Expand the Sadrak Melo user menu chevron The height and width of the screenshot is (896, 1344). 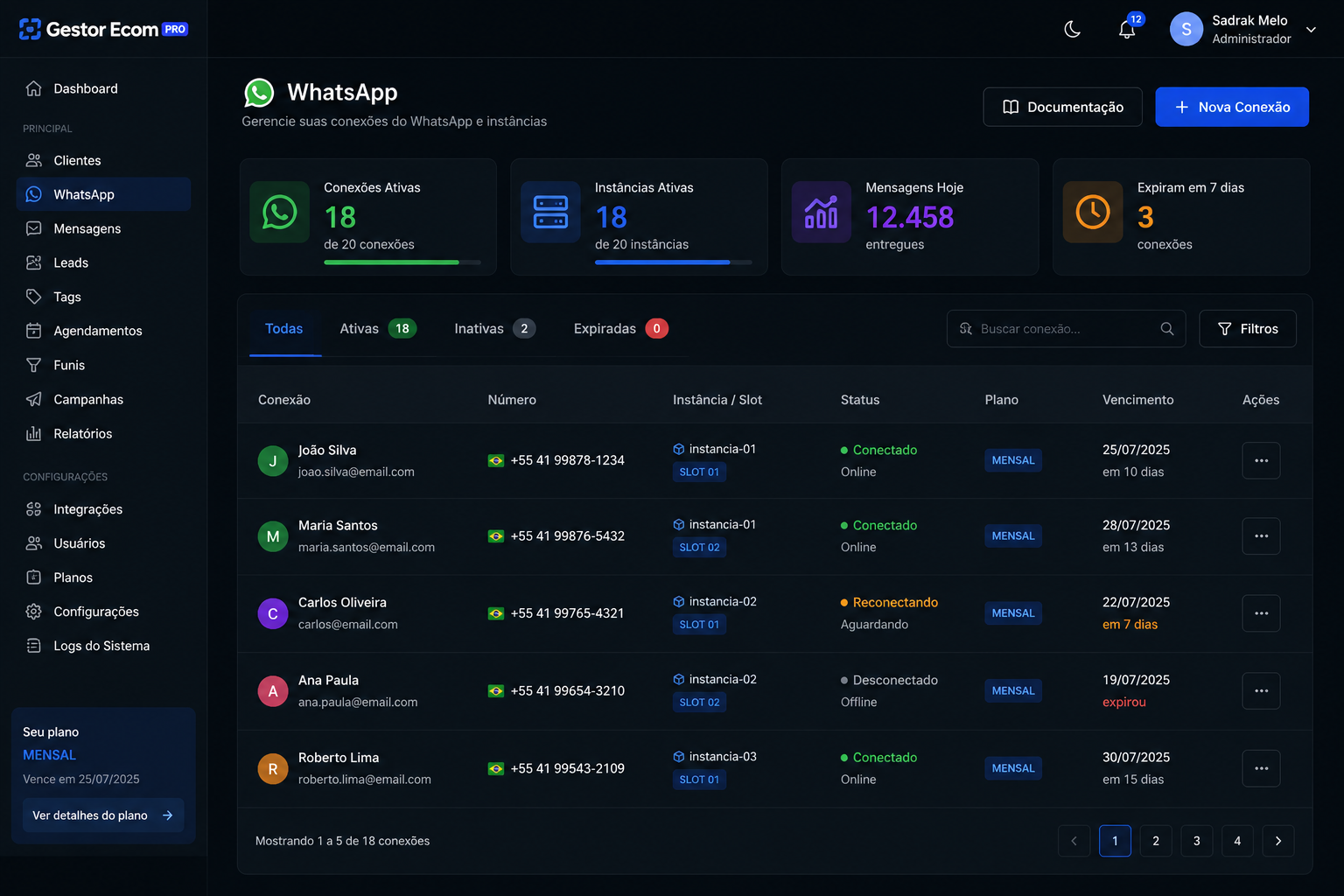click(1311, 30)
